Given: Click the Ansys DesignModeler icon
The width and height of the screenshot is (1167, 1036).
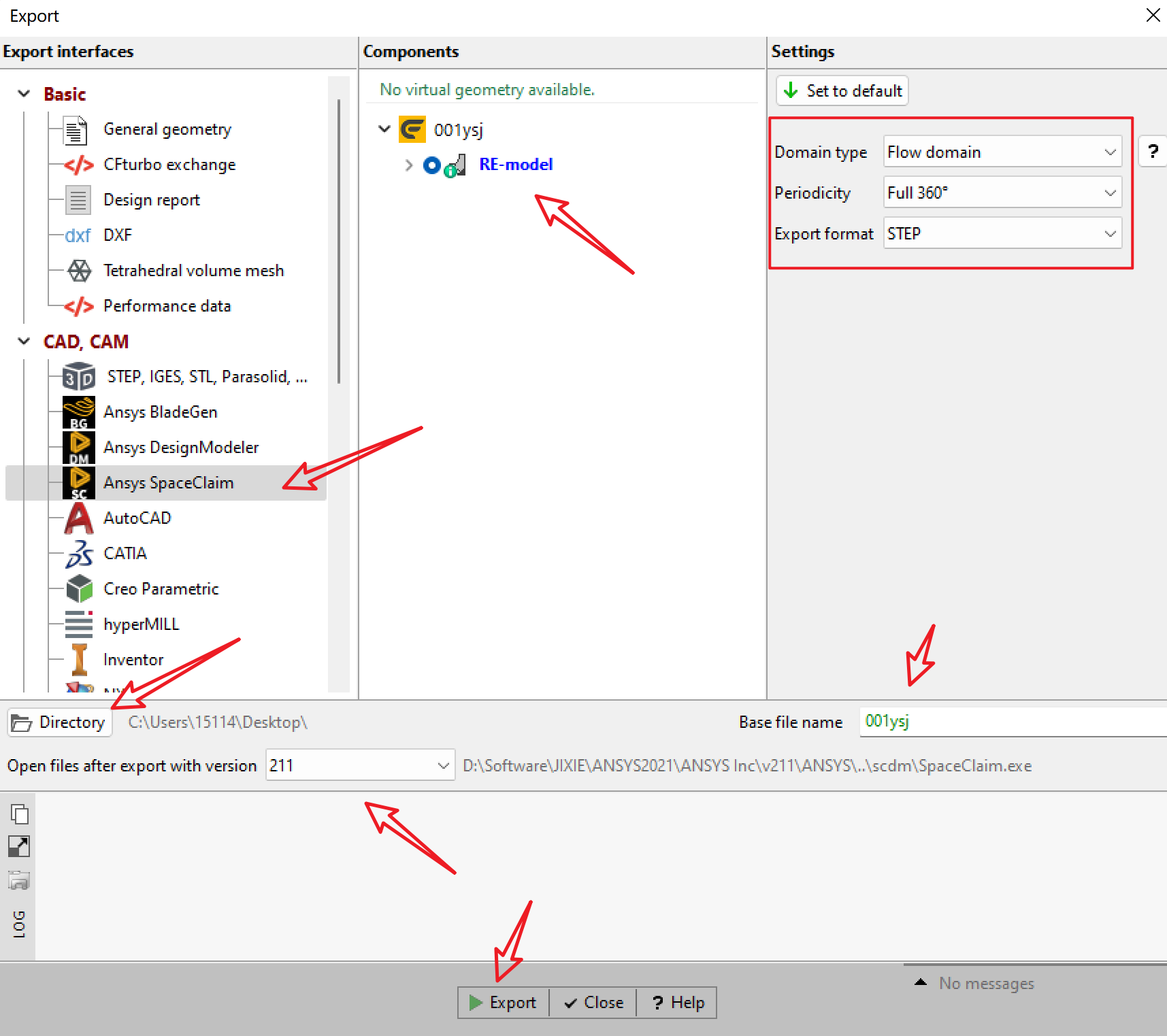Looking at the screenshot, I should click(x=79, y=448).
